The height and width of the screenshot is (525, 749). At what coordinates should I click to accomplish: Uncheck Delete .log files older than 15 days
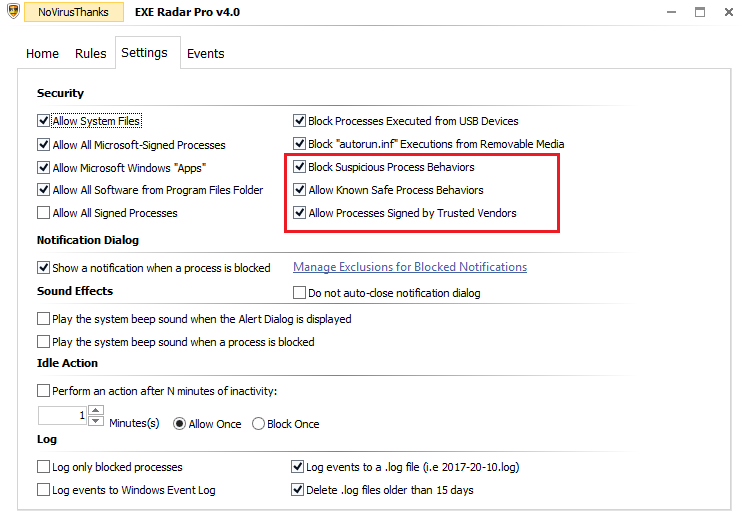click(297, 490)
